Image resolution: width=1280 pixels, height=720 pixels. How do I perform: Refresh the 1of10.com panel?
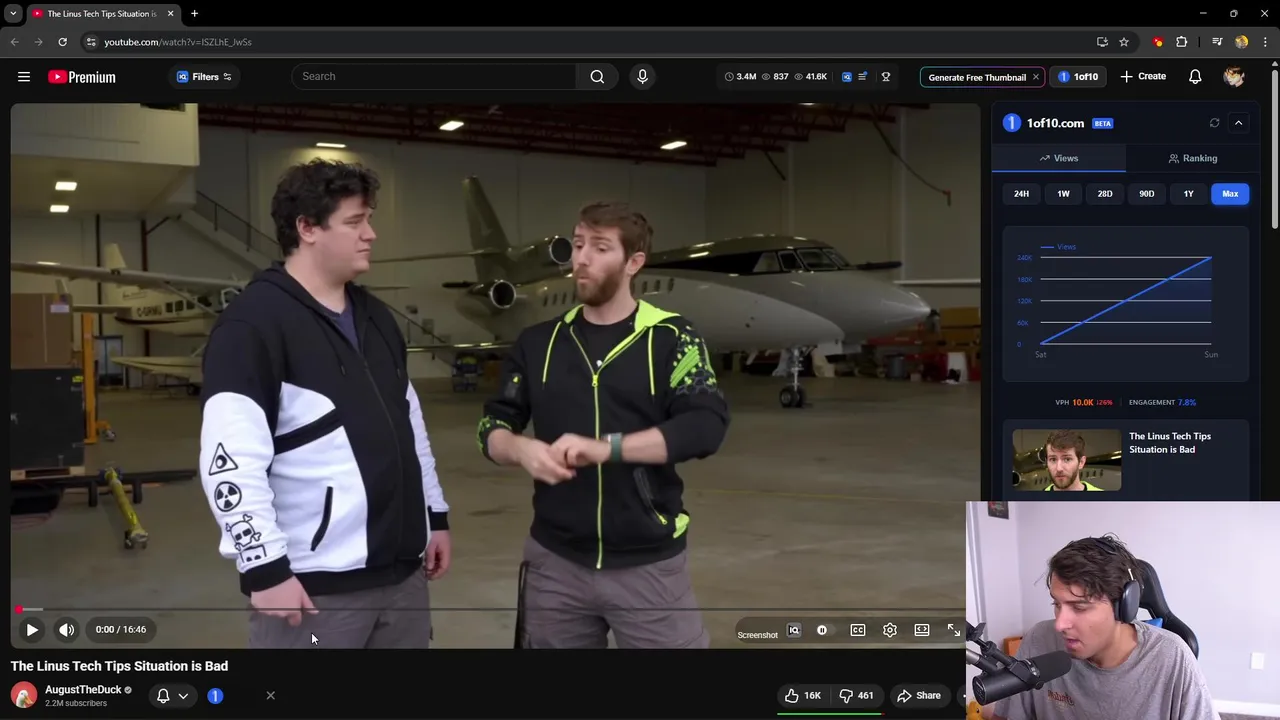(1214, 123)
